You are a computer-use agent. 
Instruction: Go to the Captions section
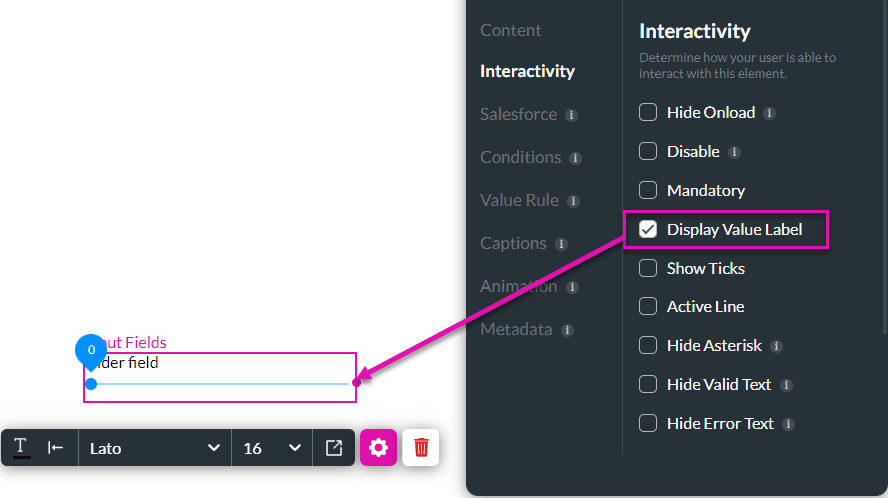513,243
